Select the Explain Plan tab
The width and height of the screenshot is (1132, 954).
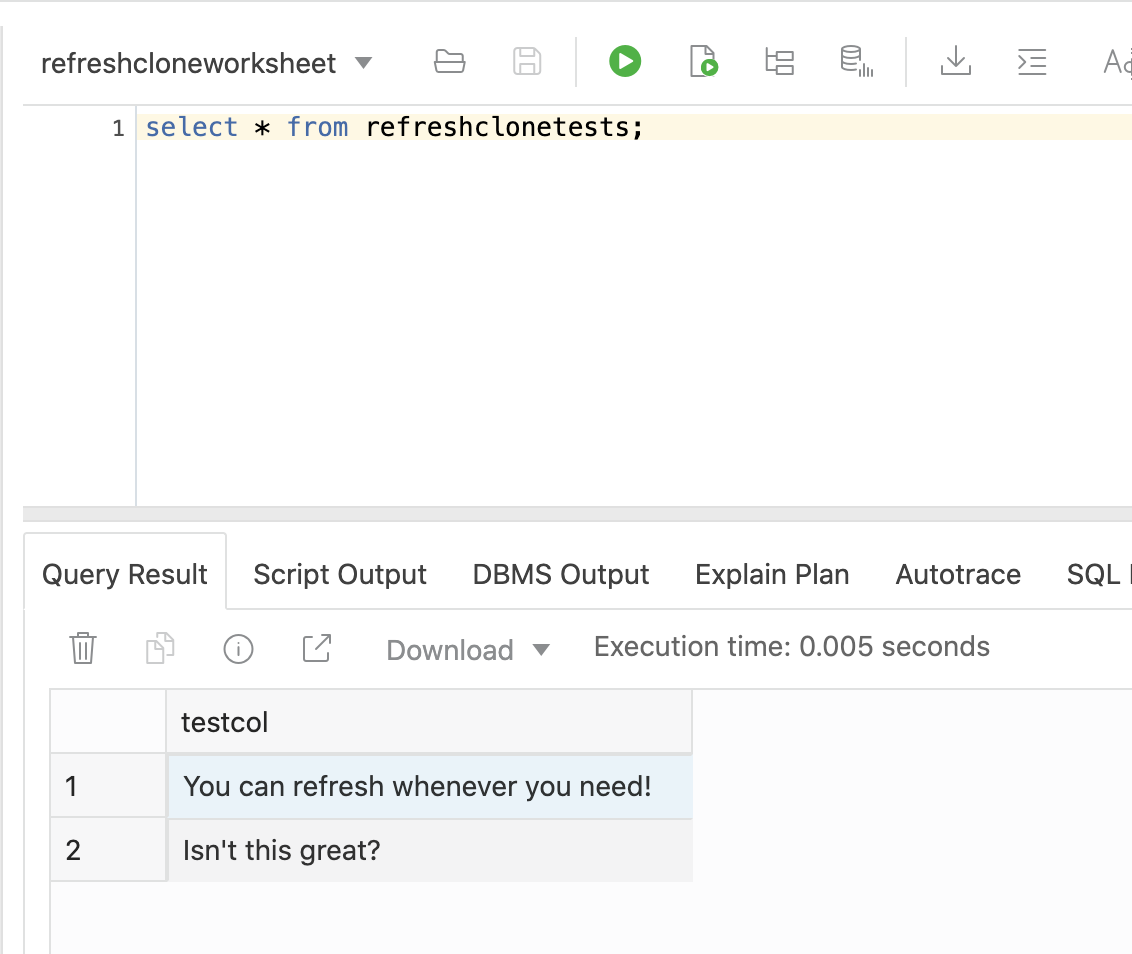772,574
